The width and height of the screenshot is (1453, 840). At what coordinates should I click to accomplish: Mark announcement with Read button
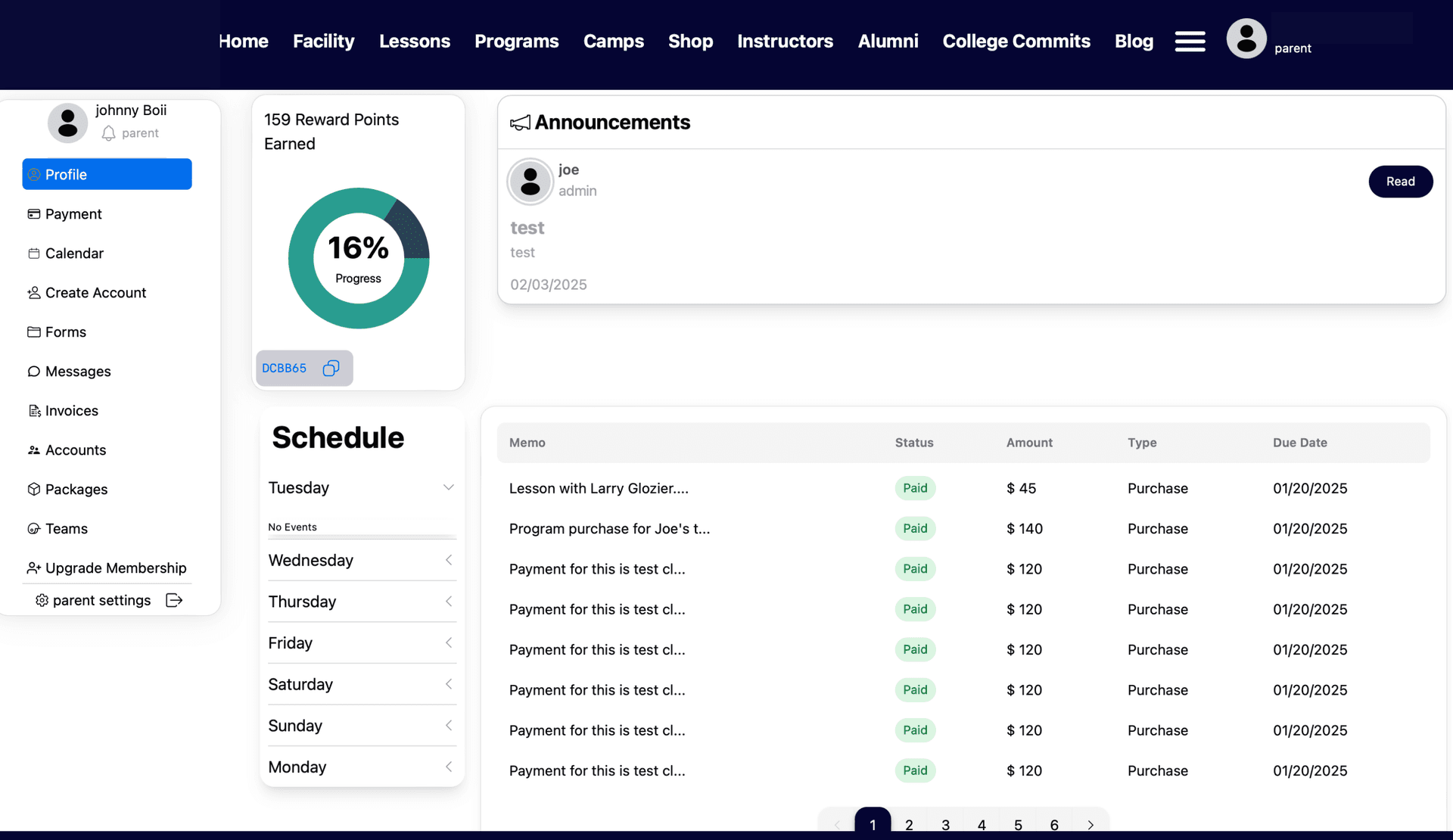(x=1400, y=182)
